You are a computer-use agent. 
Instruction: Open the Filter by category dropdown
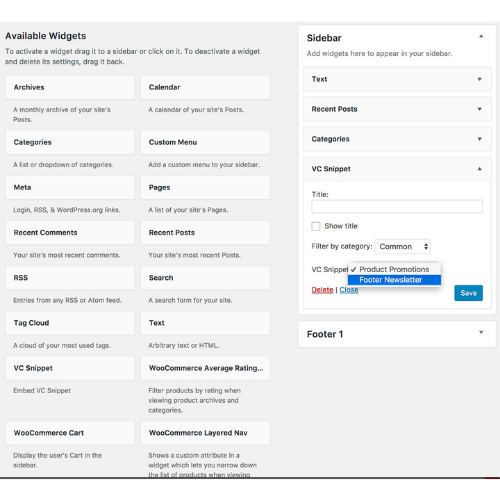[402, 247]
